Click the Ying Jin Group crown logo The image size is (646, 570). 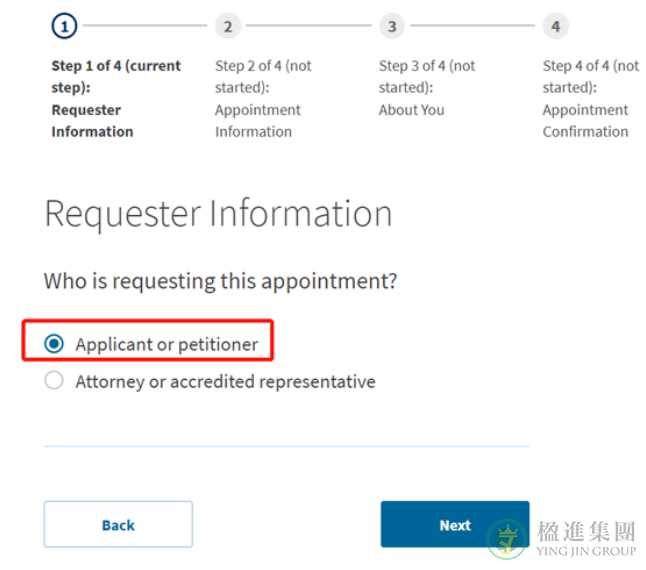[506, 539]
